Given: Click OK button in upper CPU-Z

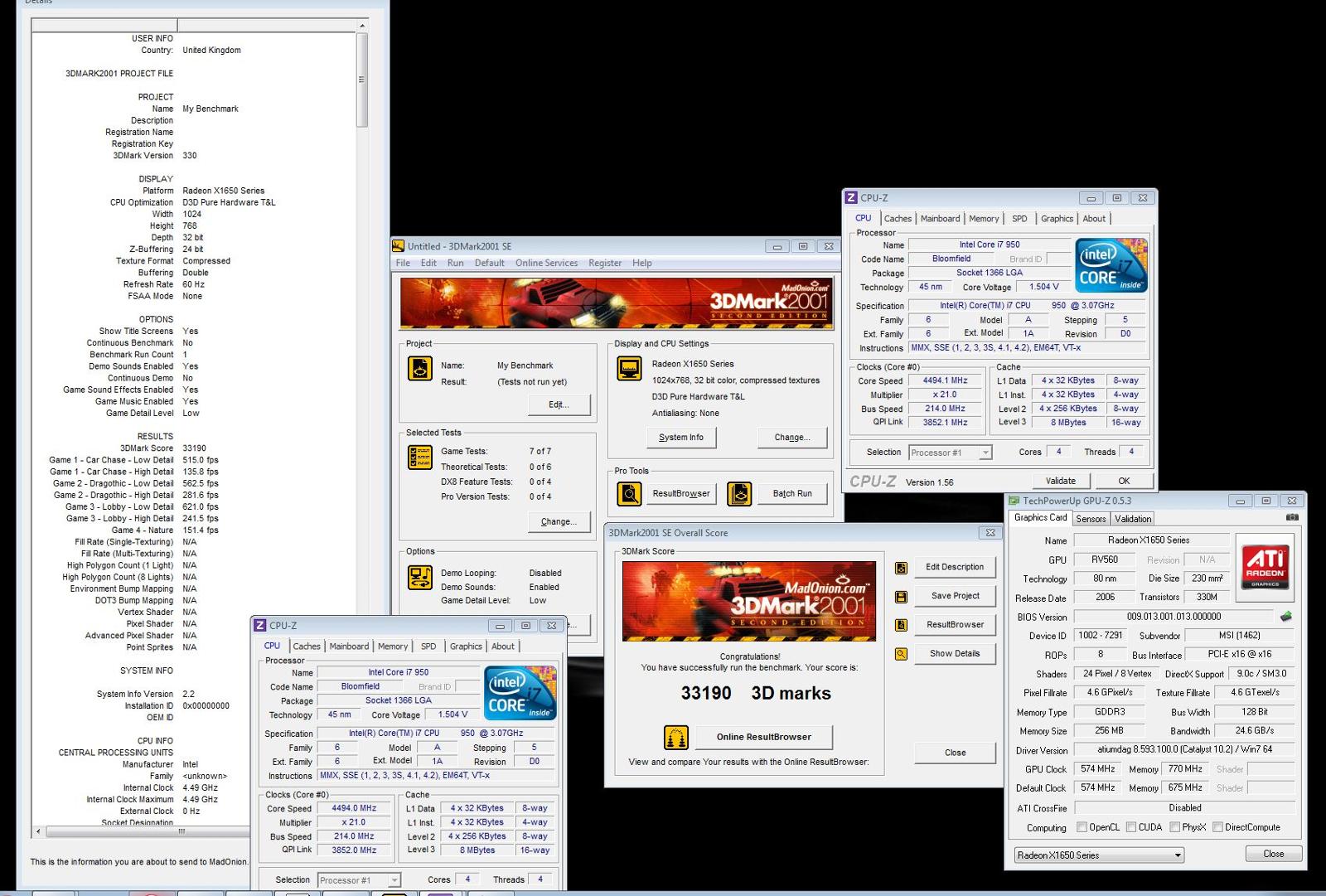Looking at the screenshot, I should [x=1124, y=481].
